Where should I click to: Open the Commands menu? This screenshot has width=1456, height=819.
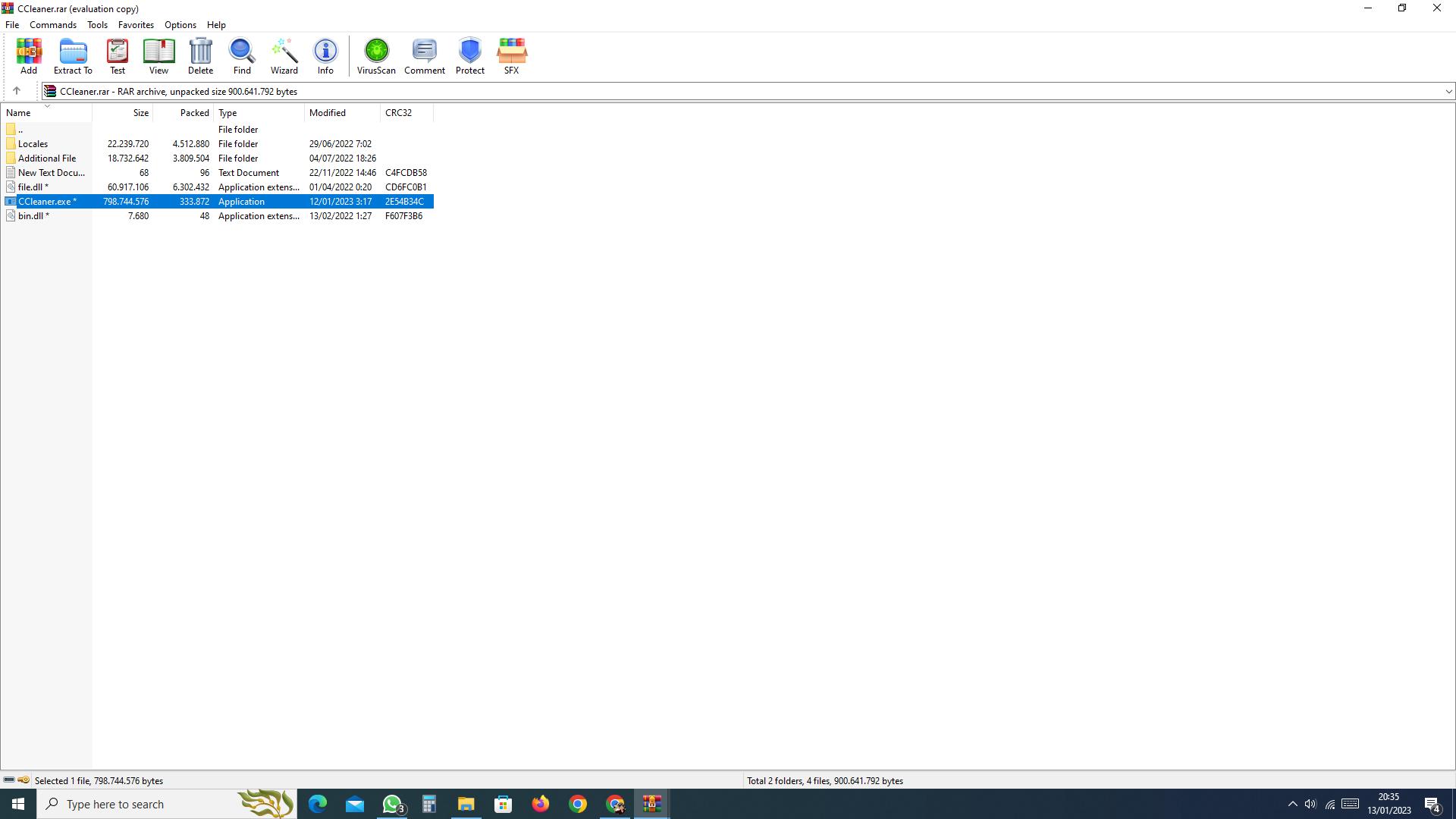pos(53,25)
